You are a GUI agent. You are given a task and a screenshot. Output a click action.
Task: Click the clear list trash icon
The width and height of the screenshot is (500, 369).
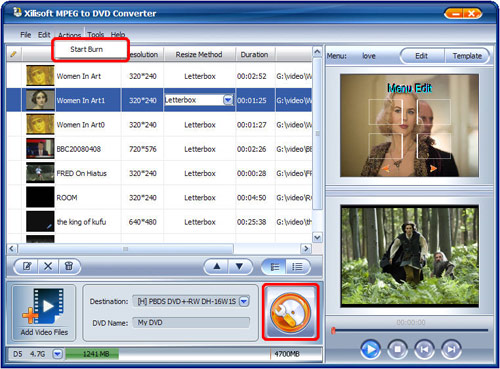pyautogui.click(x=69, y=266)
